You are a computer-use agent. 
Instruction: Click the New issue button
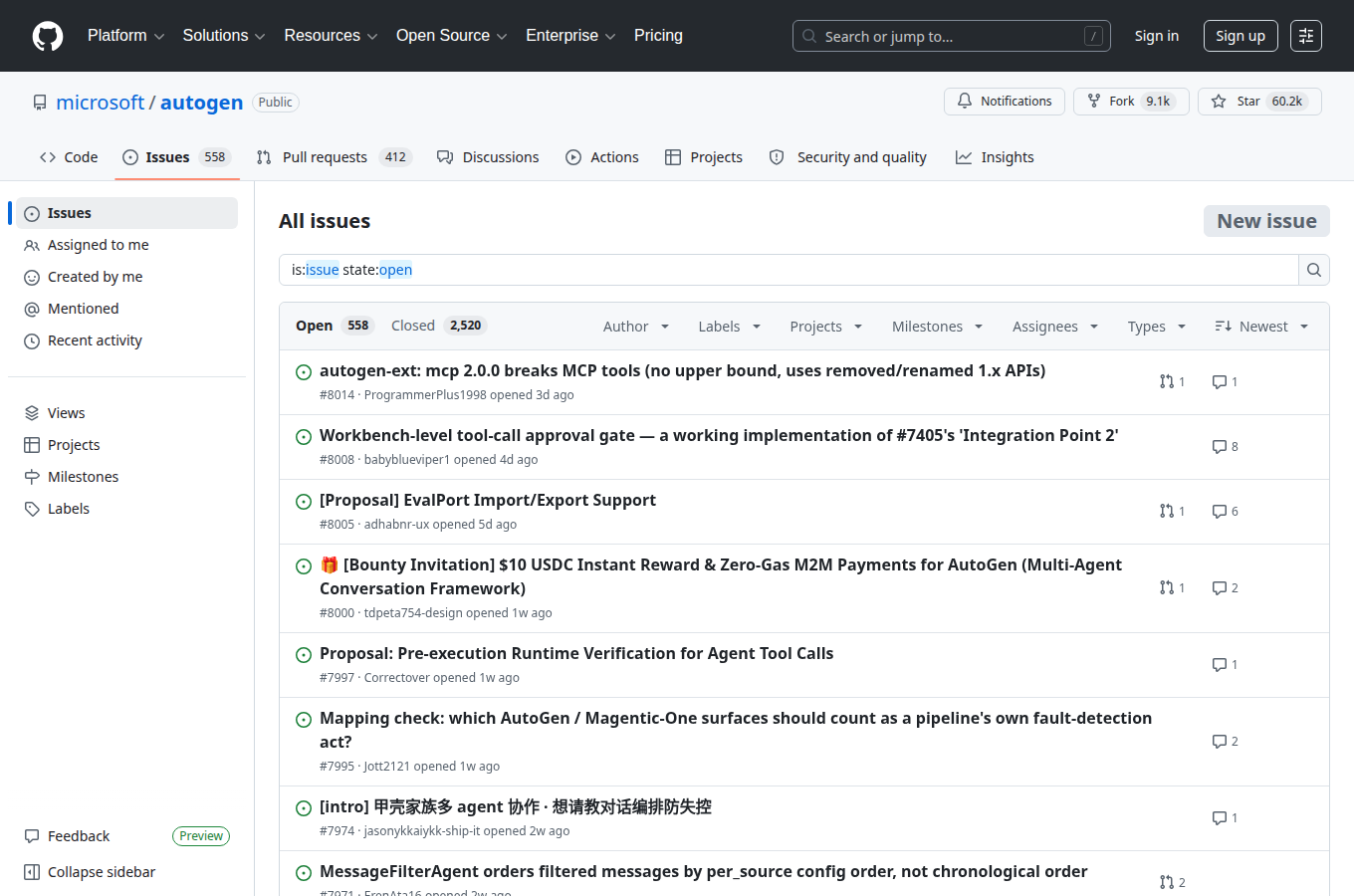[x=1266, y=221]
